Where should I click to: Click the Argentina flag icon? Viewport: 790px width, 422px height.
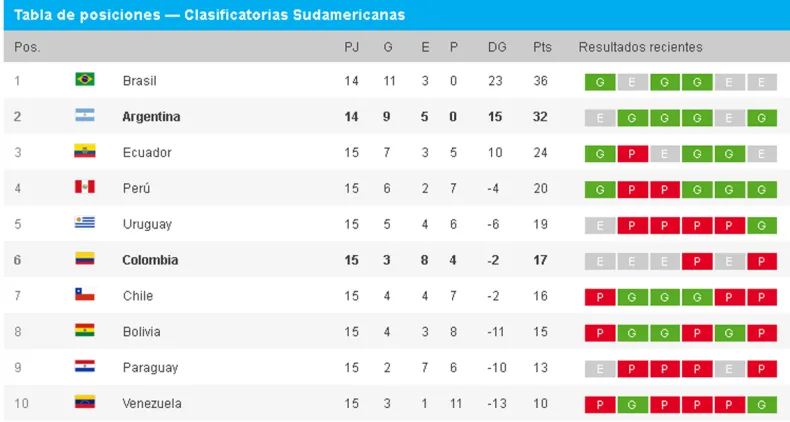pyautogui.click(x=85, y=115)
